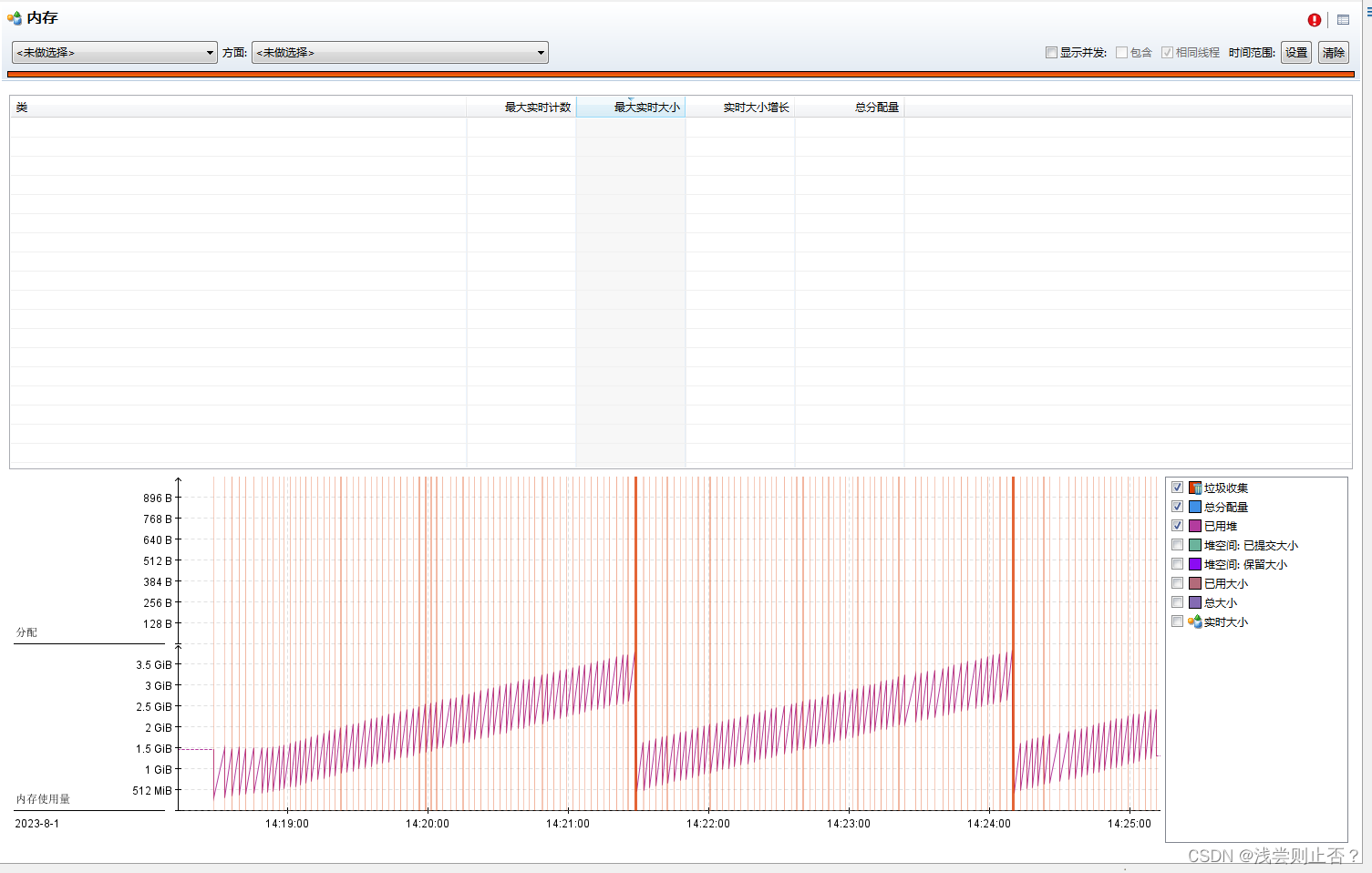Enable the 显示并发 checkbox
Screen dimensions: 1372x873
point(1050,52)
